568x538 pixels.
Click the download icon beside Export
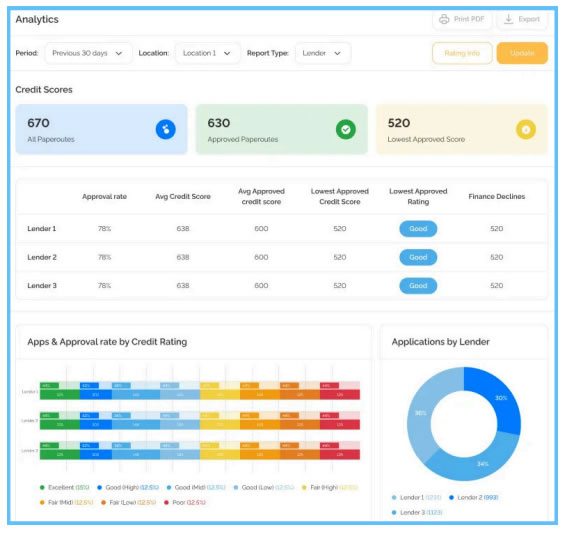[x=509, y=19]
